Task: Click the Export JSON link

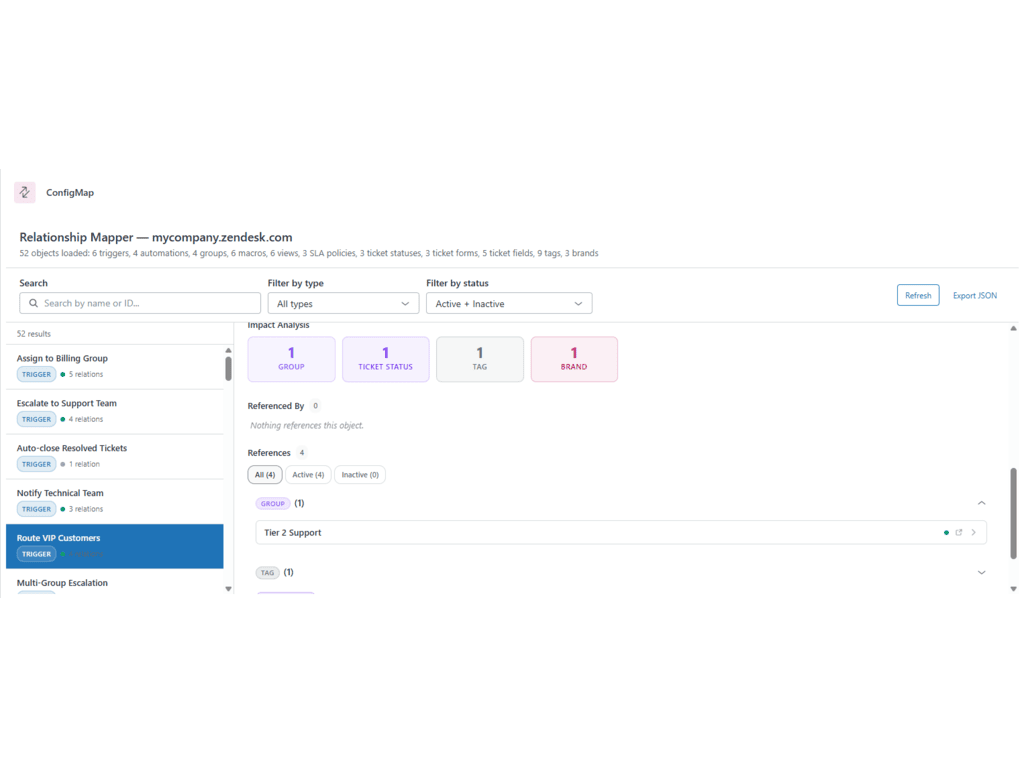Action: [974, 295]
